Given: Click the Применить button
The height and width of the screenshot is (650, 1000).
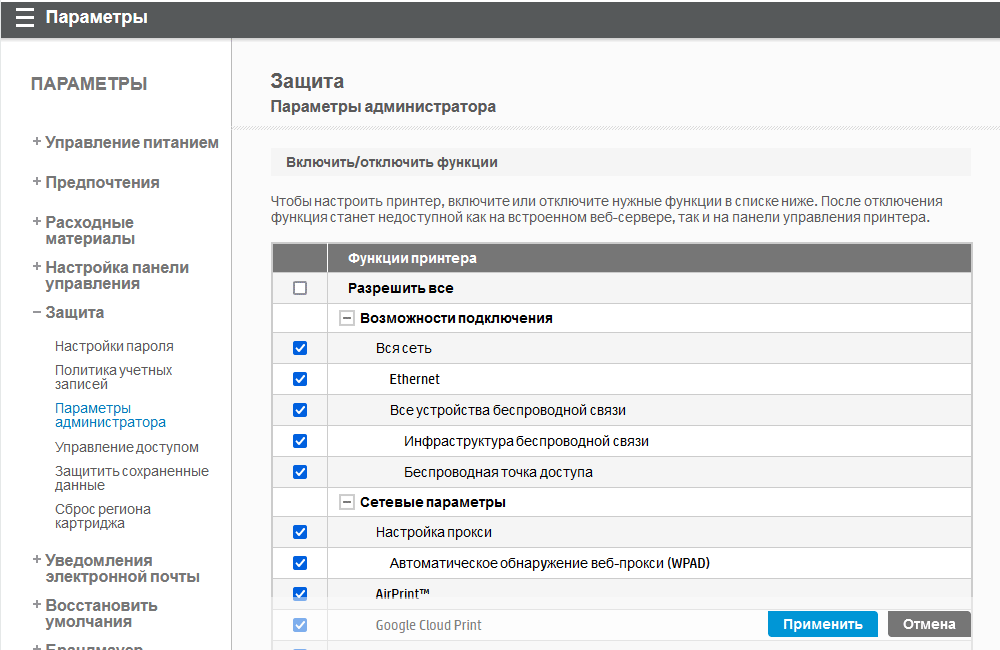Looking at the screenshot, I should [x=822, y=624].
